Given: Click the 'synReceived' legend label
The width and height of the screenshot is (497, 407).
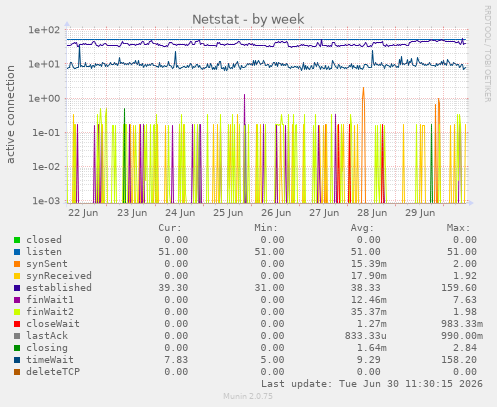Looking at the screenshot, I should tap(59, 276).
